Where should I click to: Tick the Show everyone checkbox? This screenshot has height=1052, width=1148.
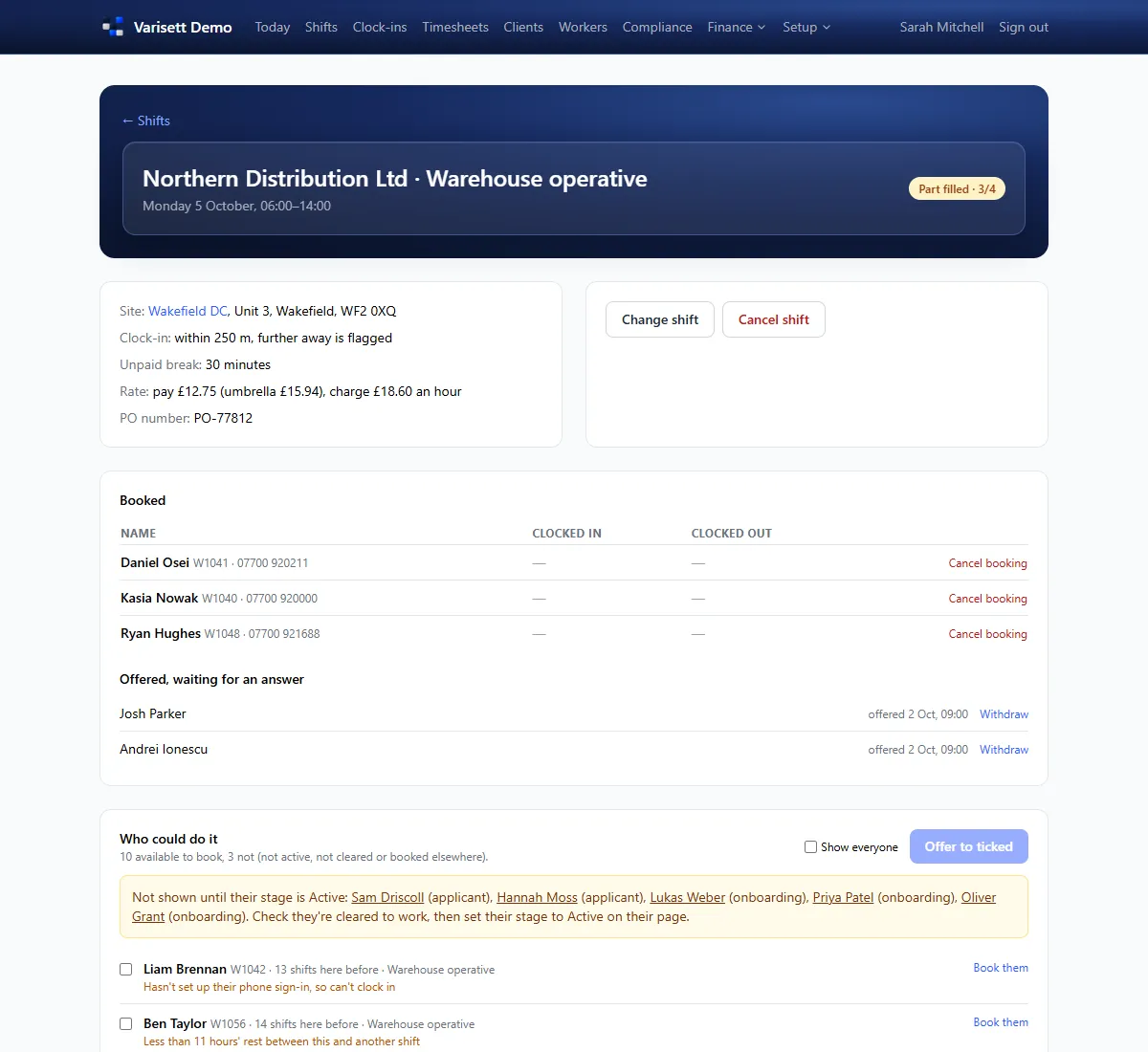click(x=810, y=846)
